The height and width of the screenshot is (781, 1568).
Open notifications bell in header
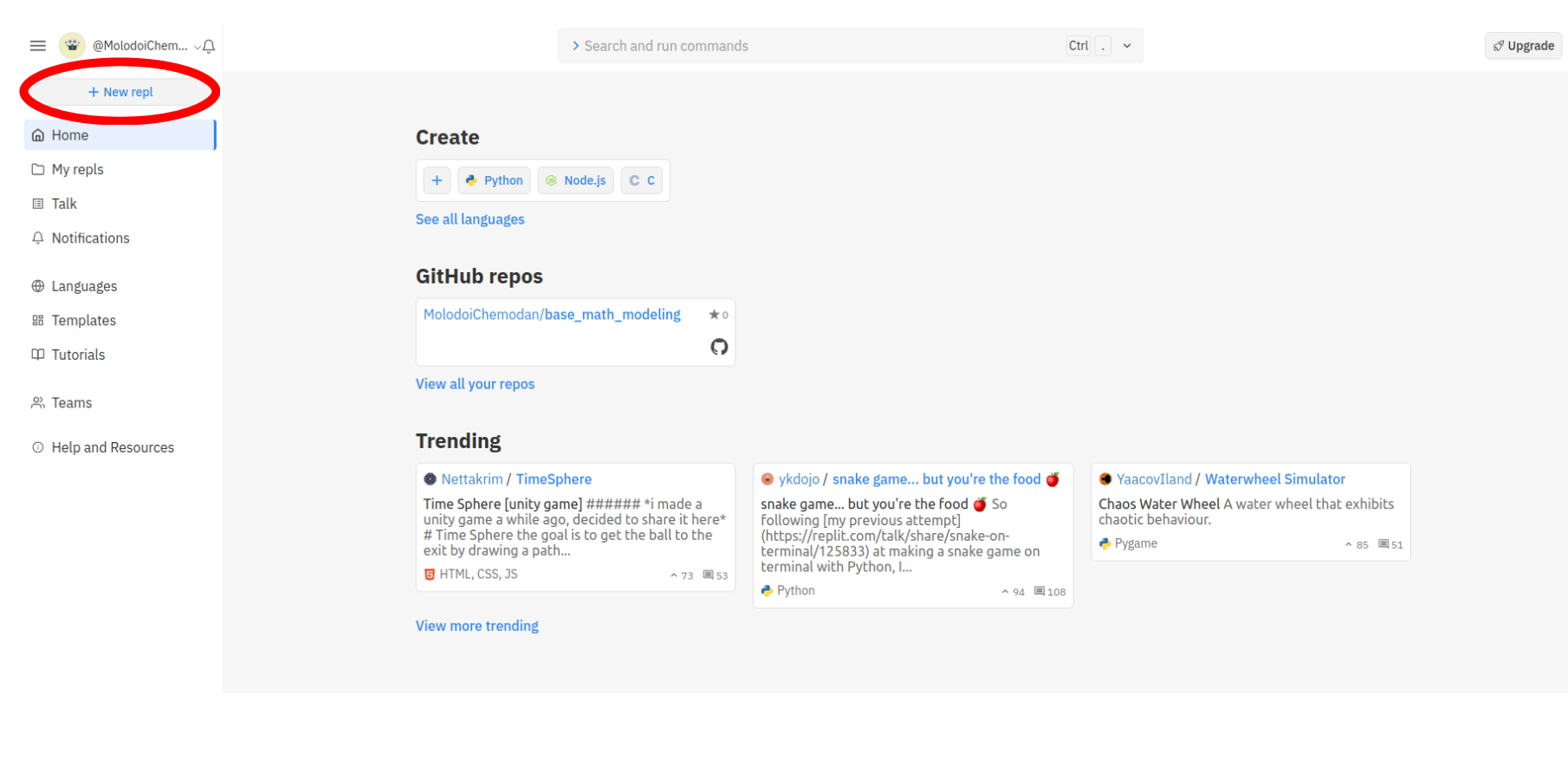click(209, 47)
